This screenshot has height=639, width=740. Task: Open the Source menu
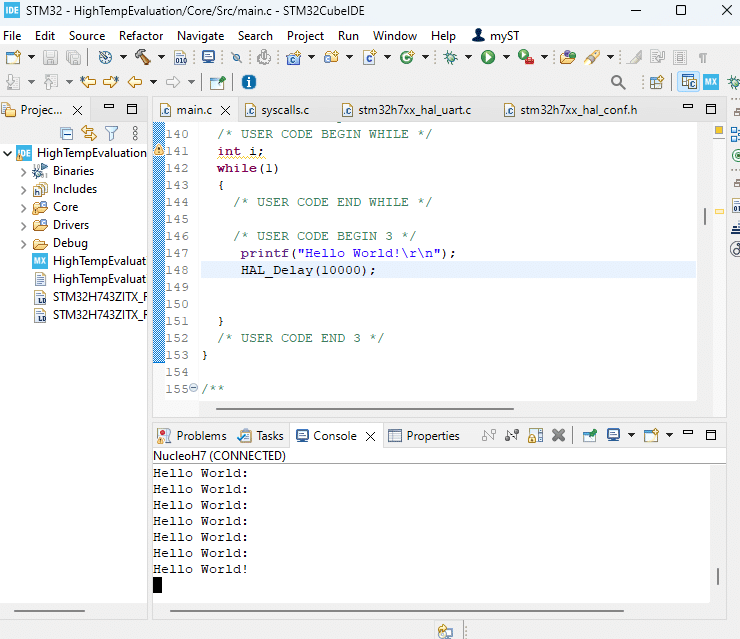[87, 36]
